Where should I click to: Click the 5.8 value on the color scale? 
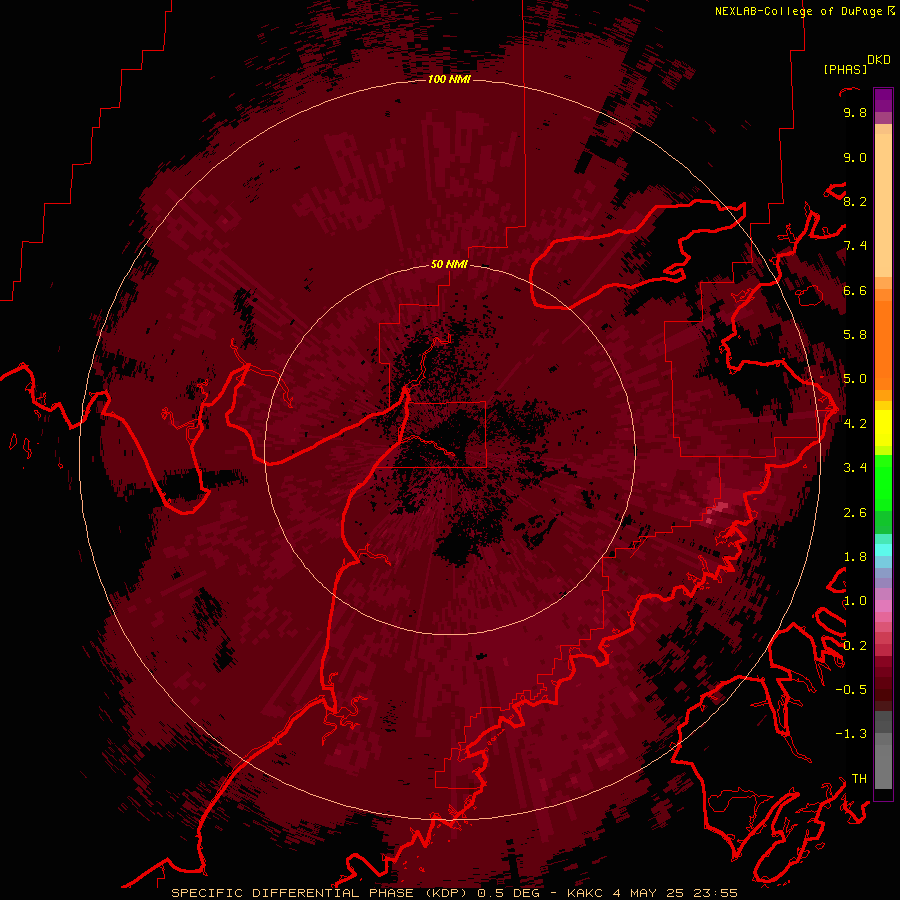[855, 334]
